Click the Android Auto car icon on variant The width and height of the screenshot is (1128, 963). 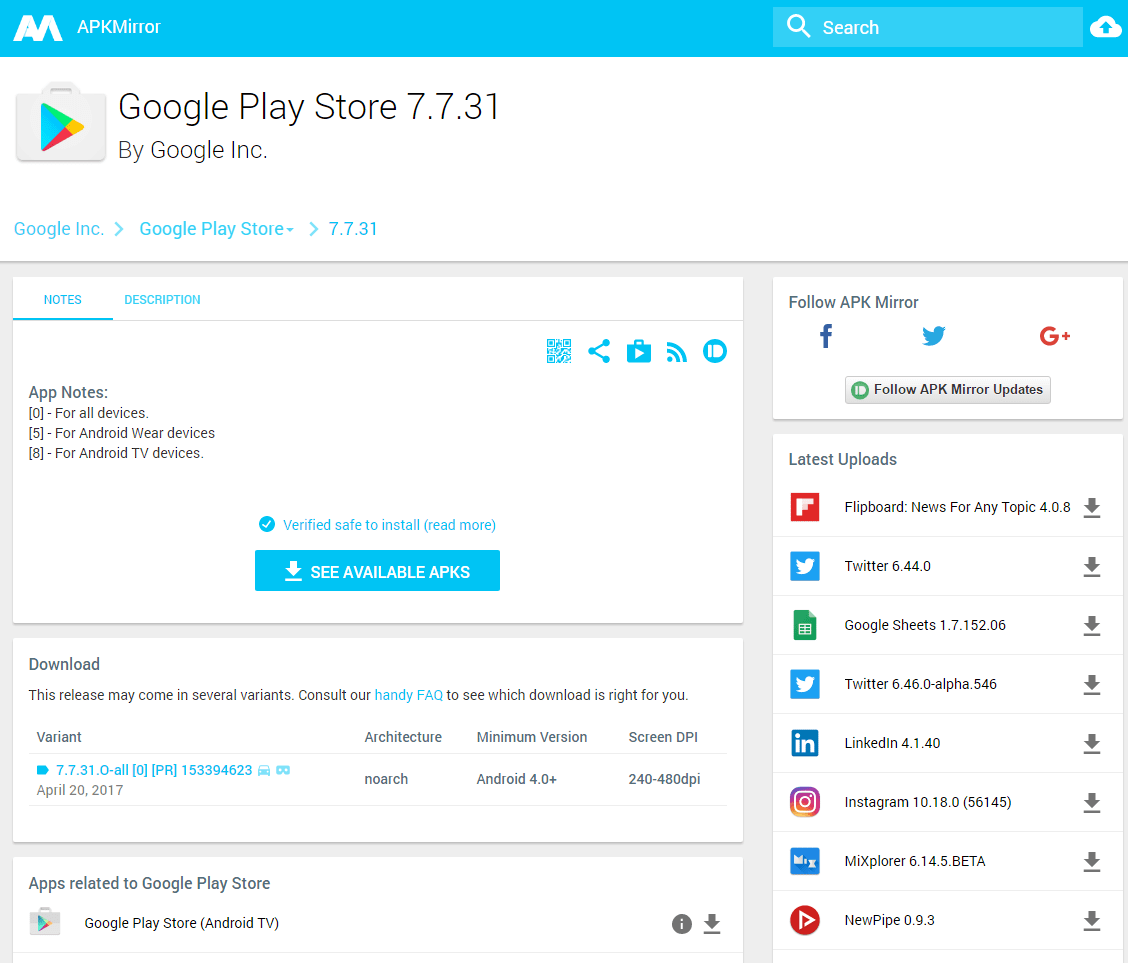264,770
